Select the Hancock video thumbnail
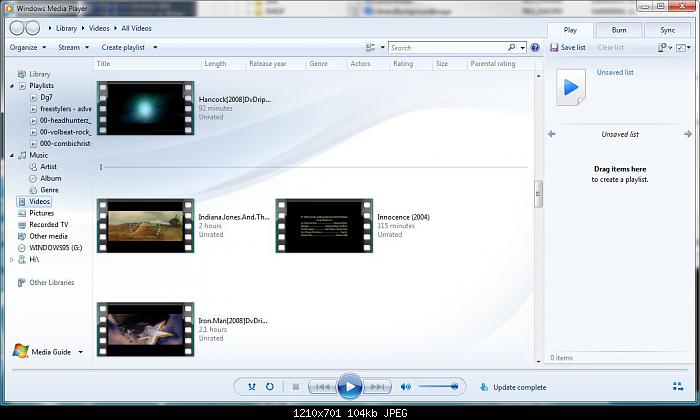 click(x=146, y=108)
